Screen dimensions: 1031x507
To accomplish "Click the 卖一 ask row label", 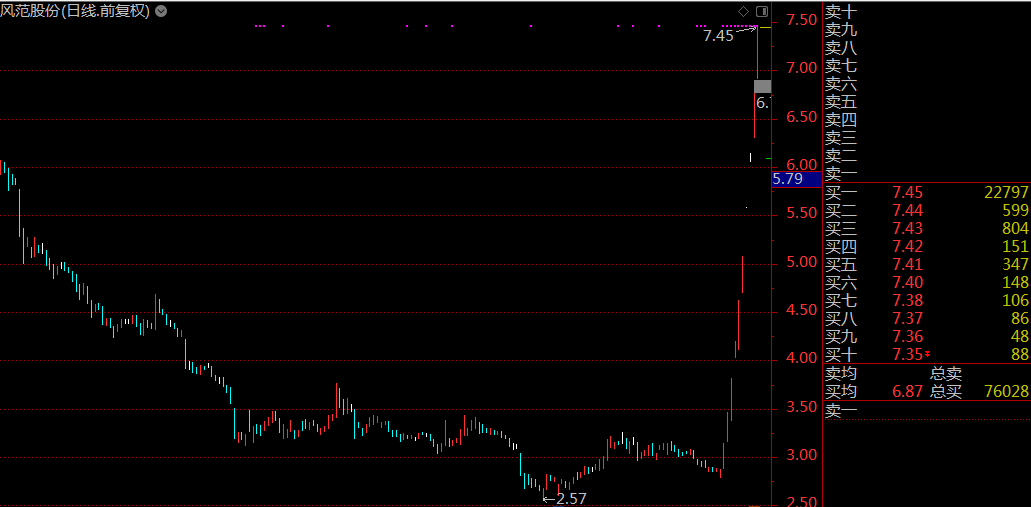I will [840, 173].
